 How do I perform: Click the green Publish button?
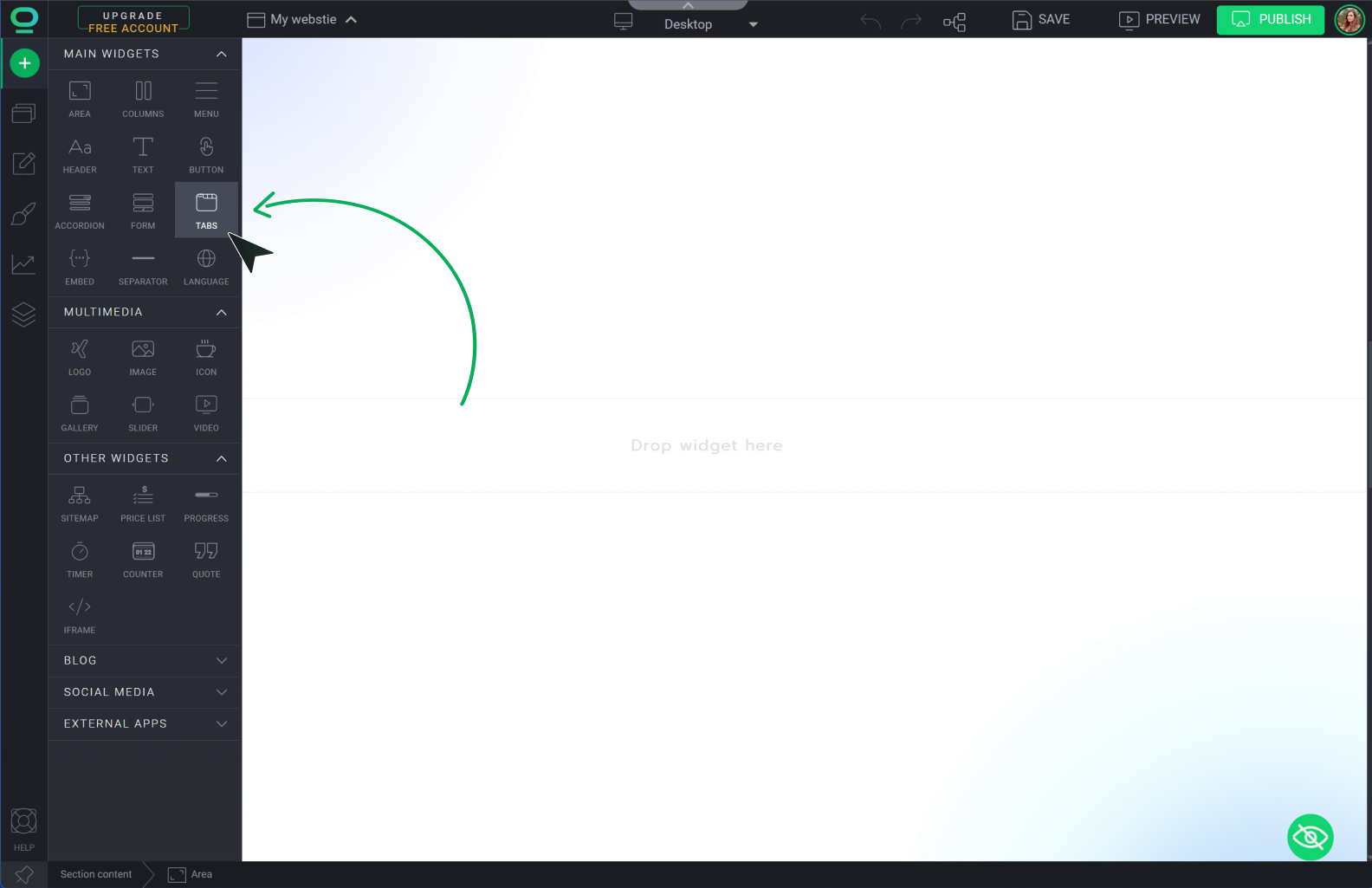click(x=1271, y=19)
